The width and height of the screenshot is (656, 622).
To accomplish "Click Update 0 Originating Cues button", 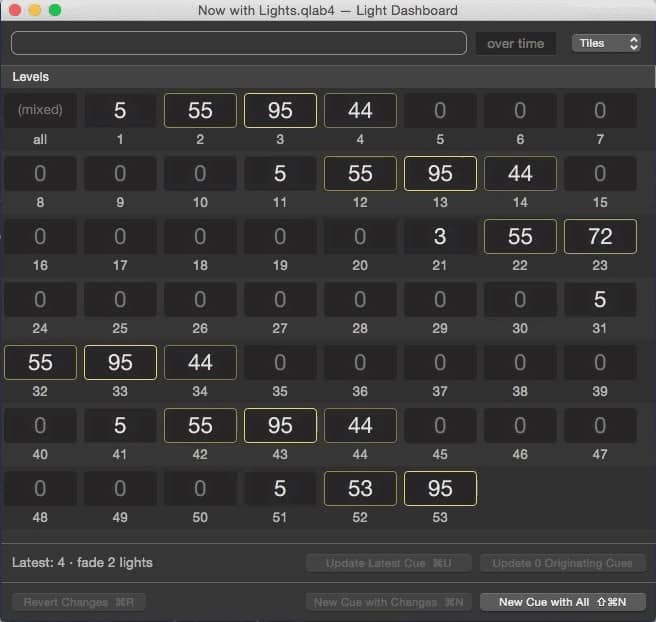I will 563,563.
